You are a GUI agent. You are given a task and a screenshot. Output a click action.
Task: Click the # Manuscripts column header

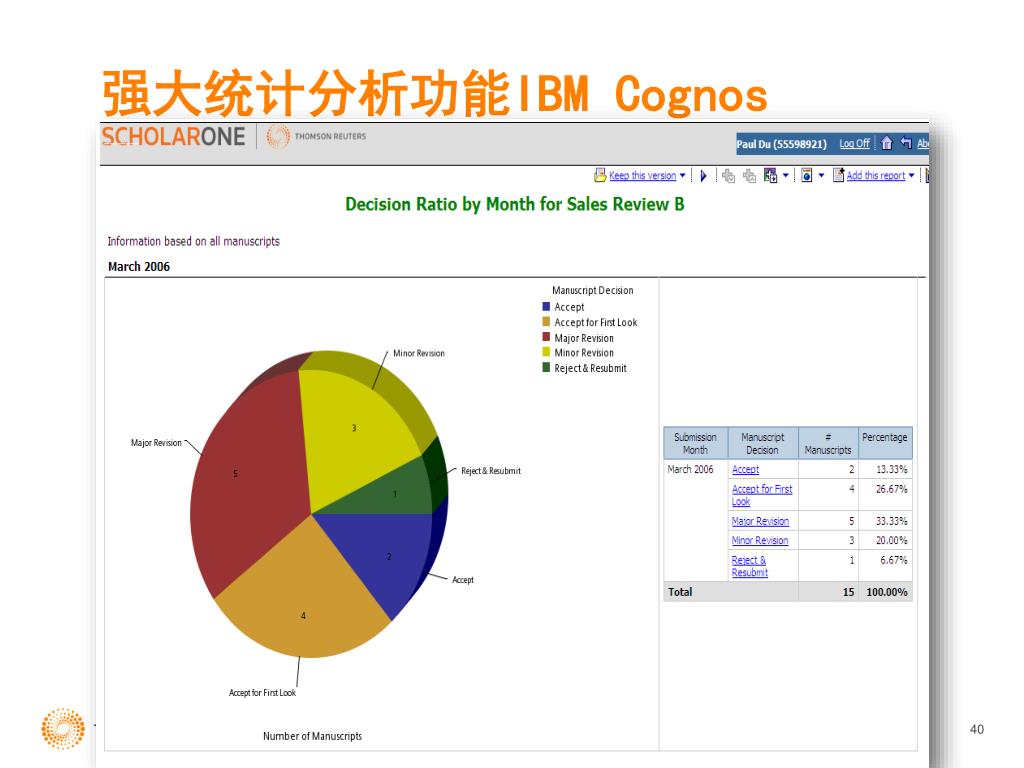click(x=827, y=443)
